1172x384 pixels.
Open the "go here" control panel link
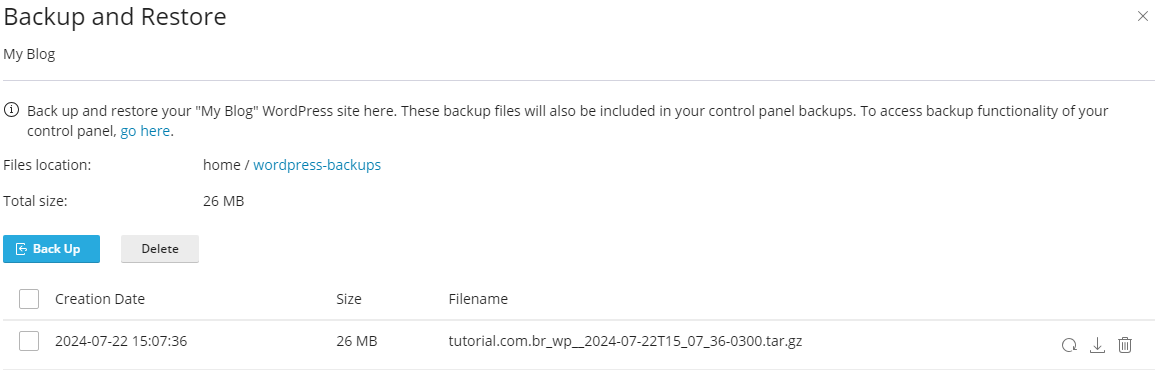[146, 131]
